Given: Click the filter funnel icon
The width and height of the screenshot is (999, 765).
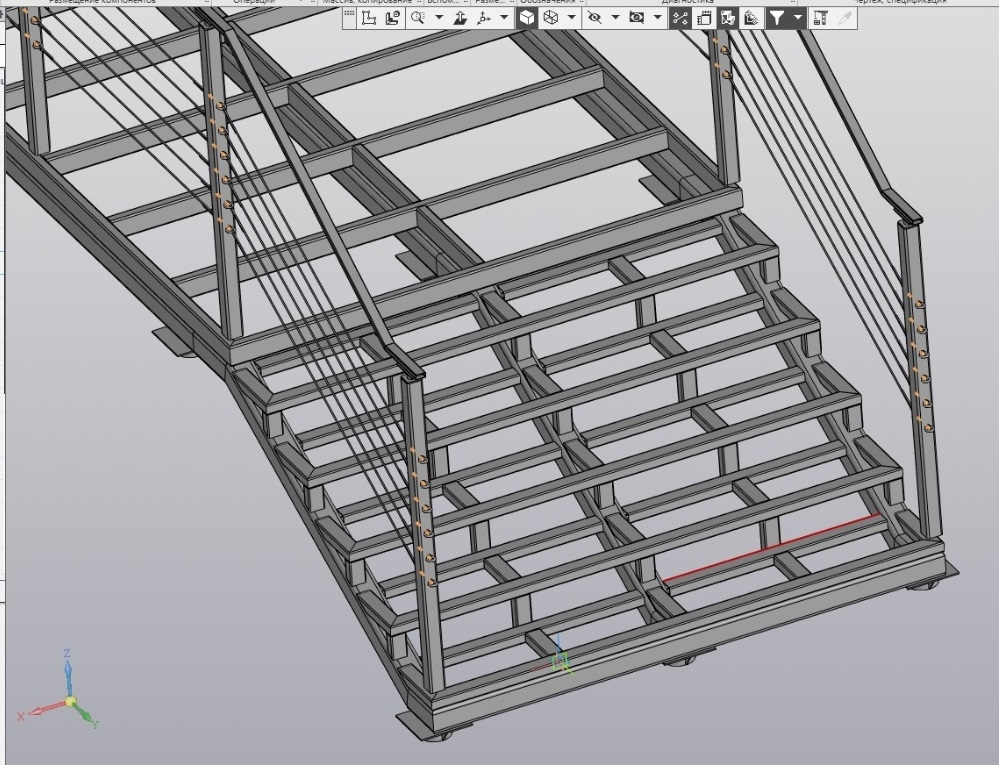Looking at the screenshot, I should point(777,18).
